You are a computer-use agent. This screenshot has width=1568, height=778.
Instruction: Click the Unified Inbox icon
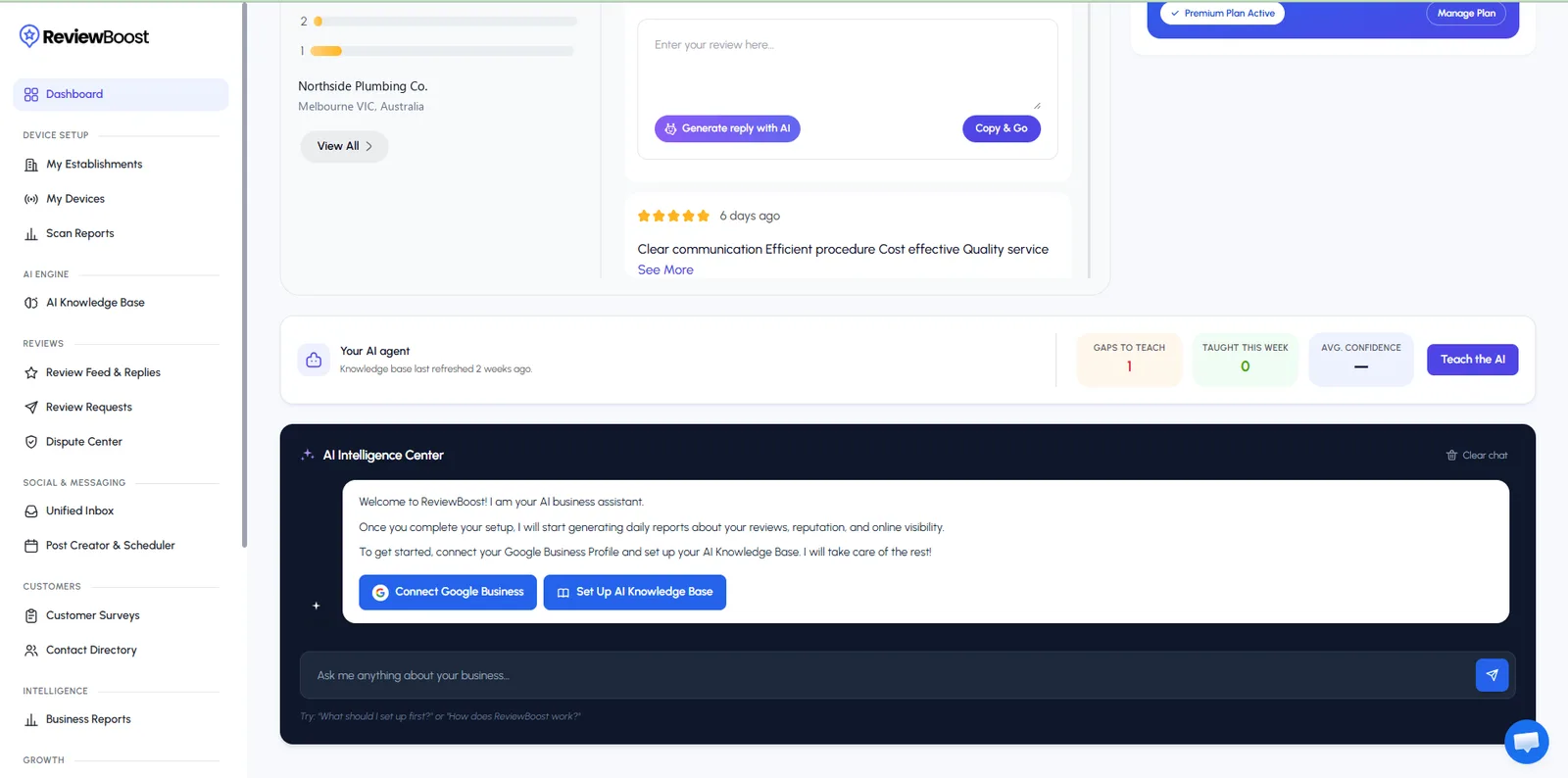click(x=31, y=511)
